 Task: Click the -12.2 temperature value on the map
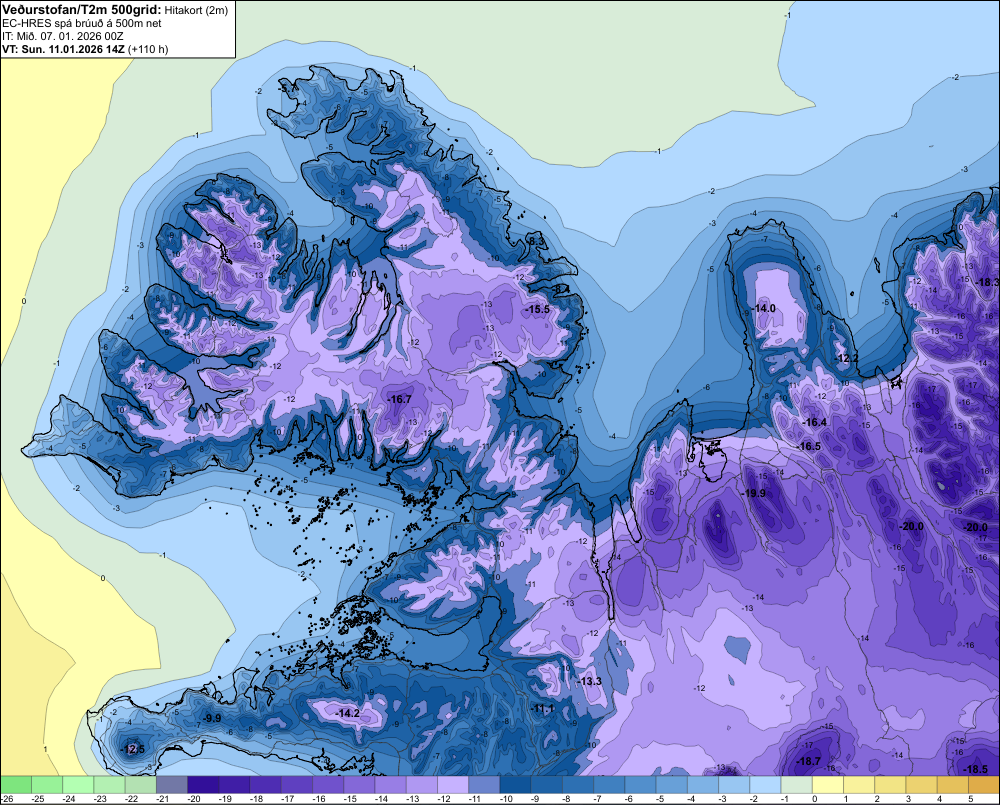click(846, 358)
